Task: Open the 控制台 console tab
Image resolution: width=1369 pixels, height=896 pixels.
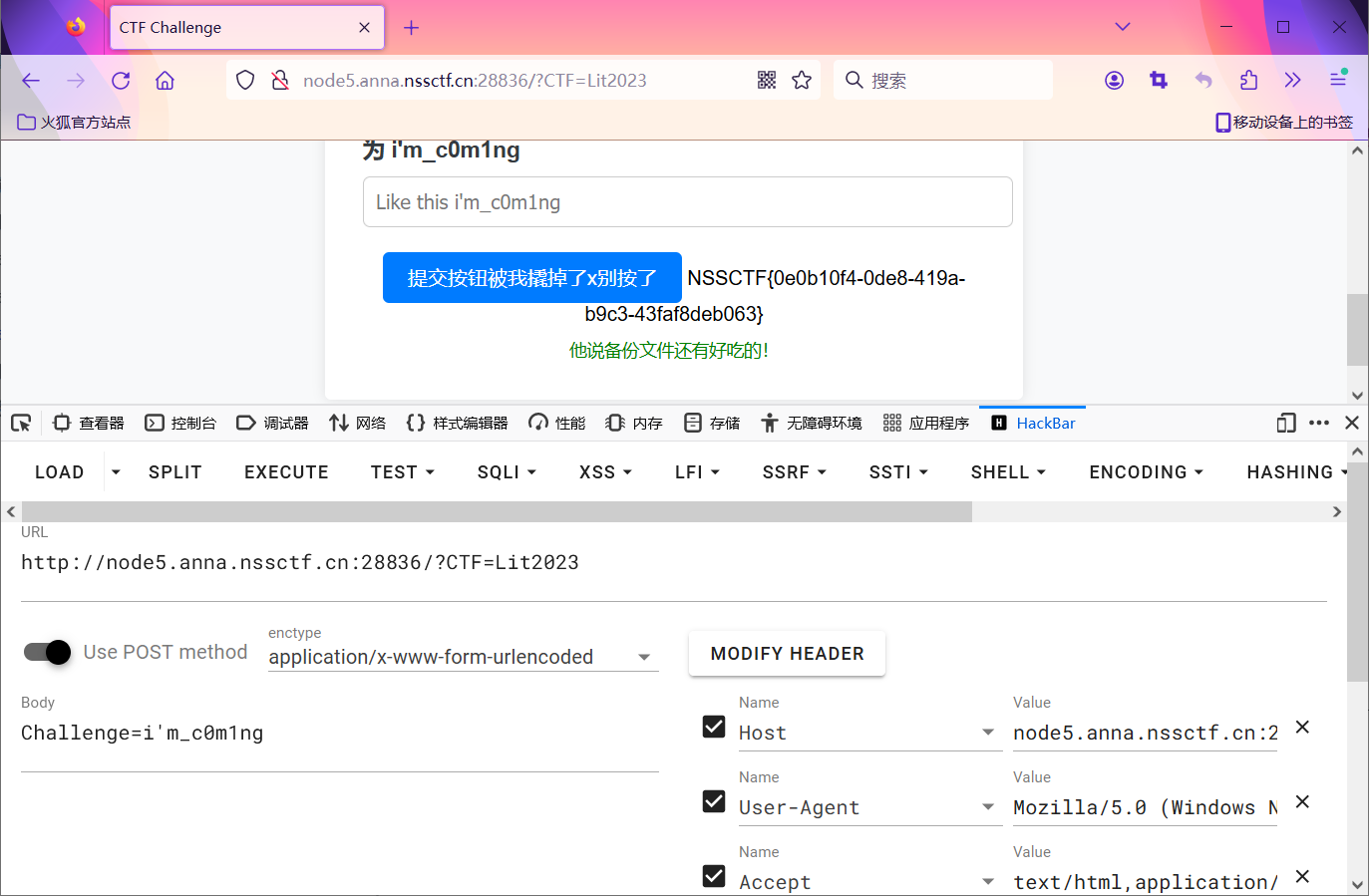Action: click(x=180, y=423)
